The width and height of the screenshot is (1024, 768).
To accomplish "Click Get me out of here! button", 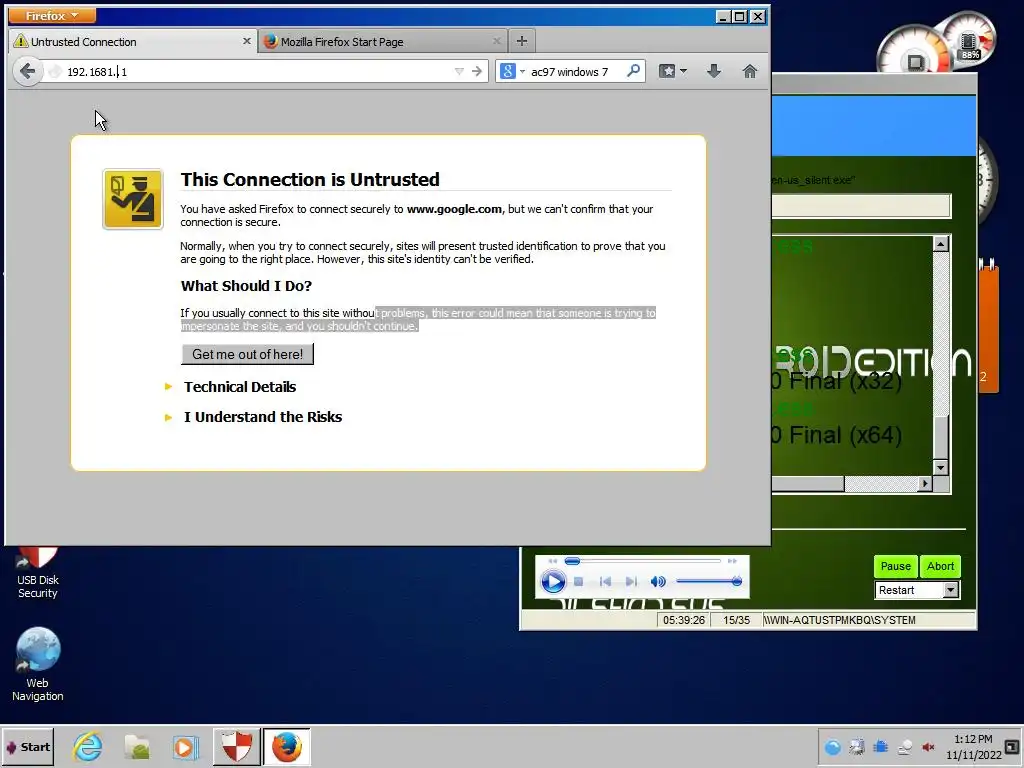I will pyautogui.click(x=248, y=354).
